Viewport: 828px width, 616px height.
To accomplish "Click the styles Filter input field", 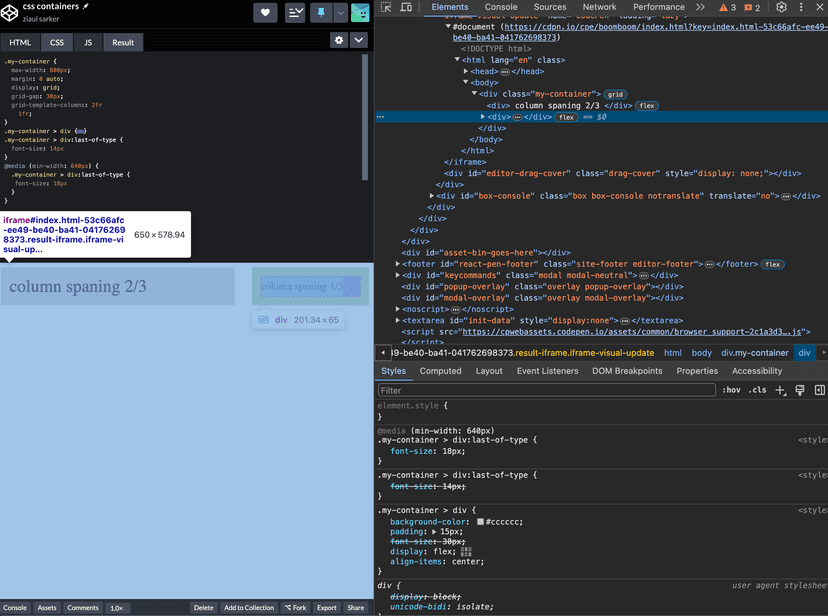I will point(545,390).
